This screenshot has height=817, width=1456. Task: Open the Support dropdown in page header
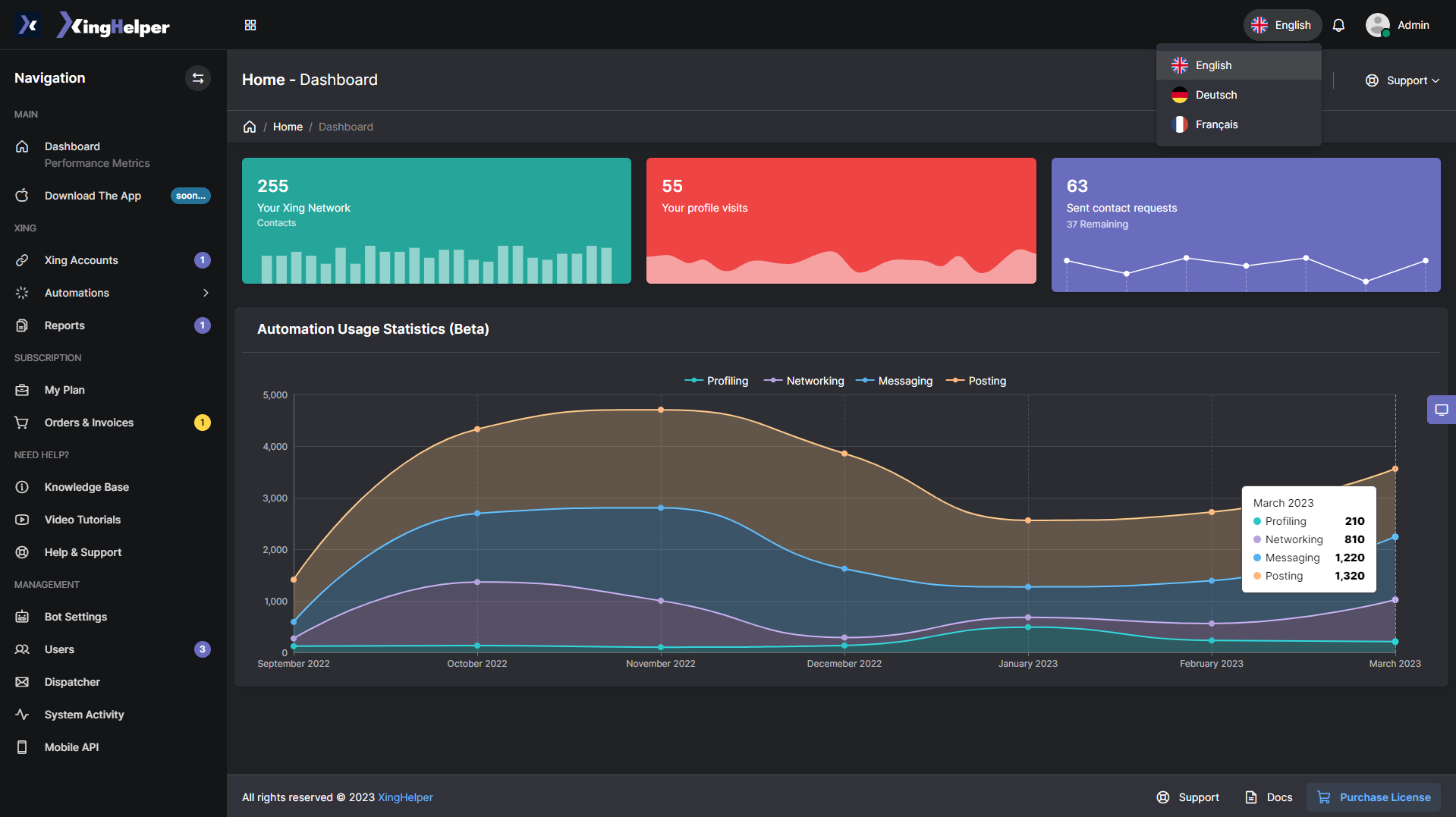(1402, 80)
